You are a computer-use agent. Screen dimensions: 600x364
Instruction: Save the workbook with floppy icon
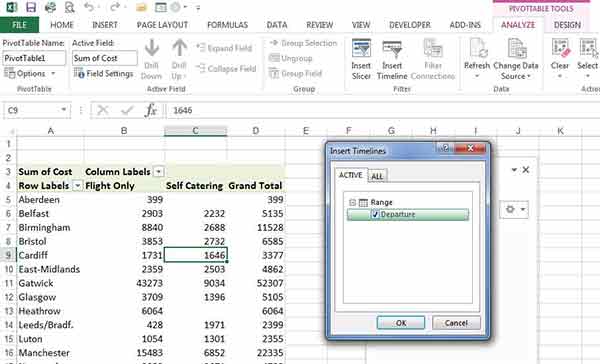coord(31,7)
